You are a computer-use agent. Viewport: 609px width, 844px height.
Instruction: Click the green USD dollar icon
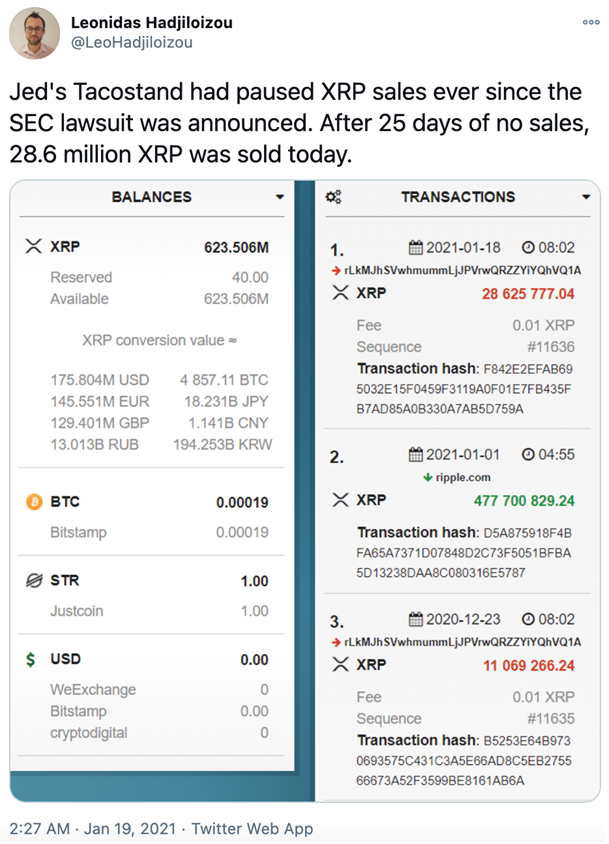point(33,659)
